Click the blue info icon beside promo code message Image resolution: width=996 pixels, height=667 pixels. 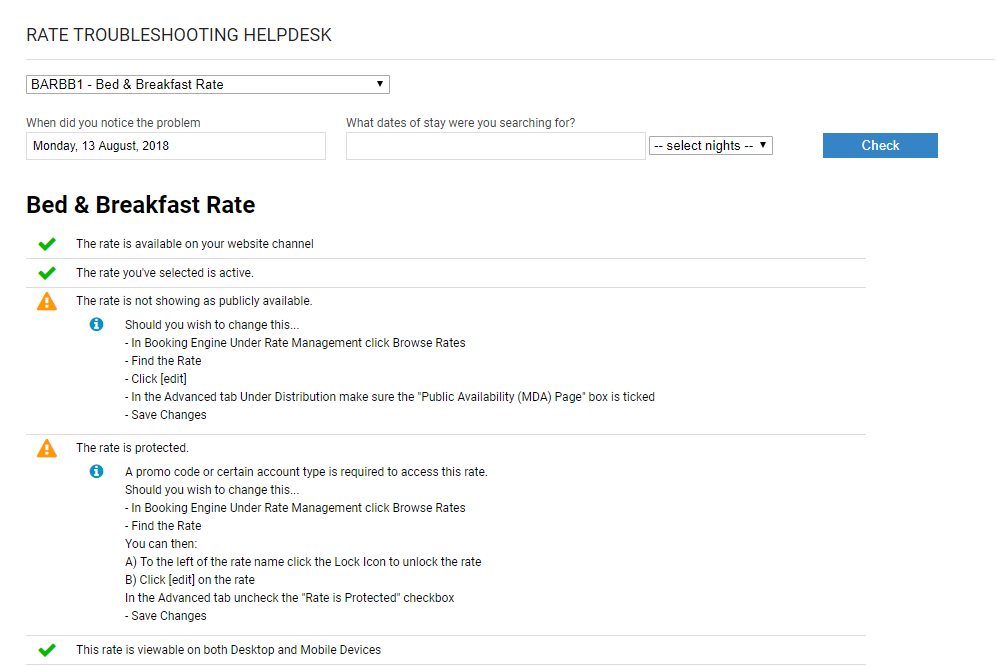click(x=97, y=471)
